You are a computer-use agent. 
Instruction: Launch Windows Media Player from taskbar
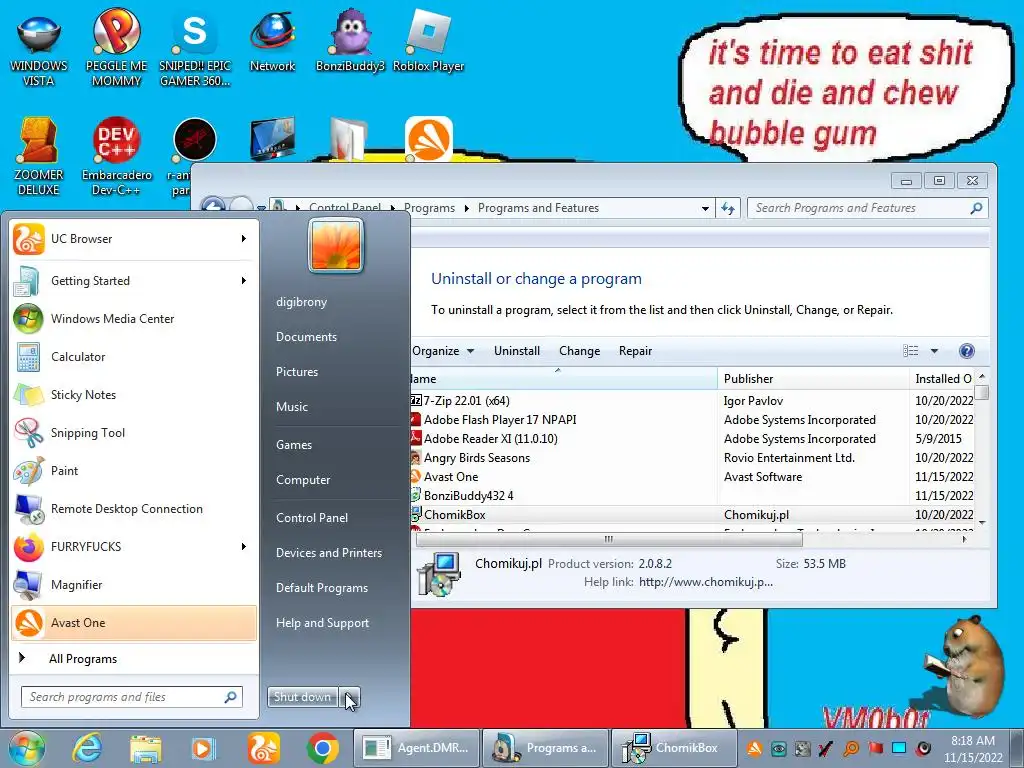pyautogui.click(x=203, y=748)
